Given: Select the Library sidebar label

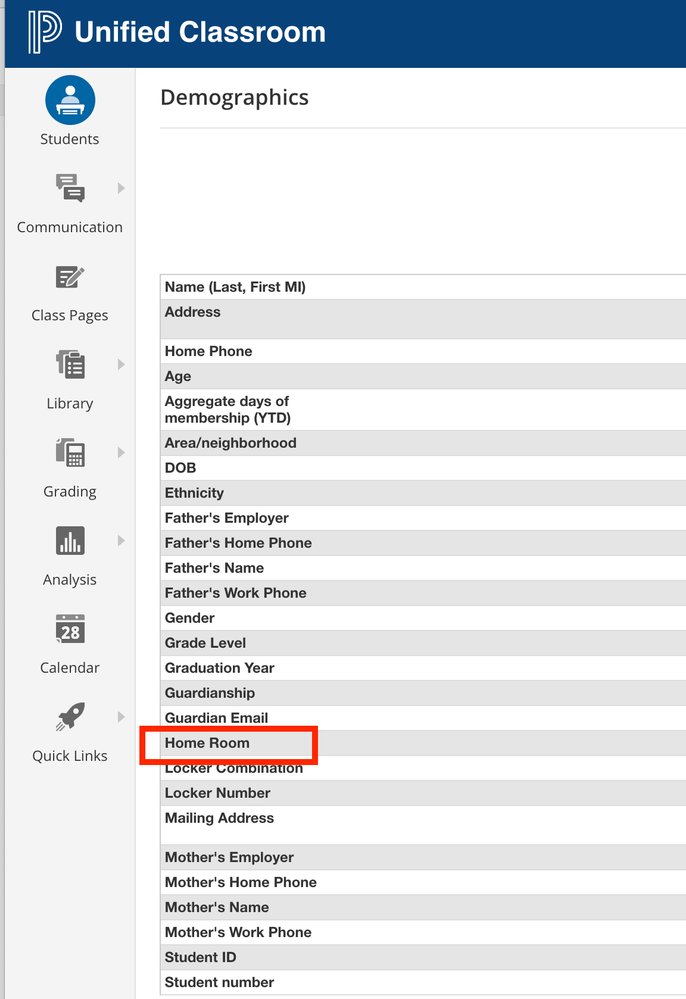Looking at the screenshot, I should tap(69, 403).
